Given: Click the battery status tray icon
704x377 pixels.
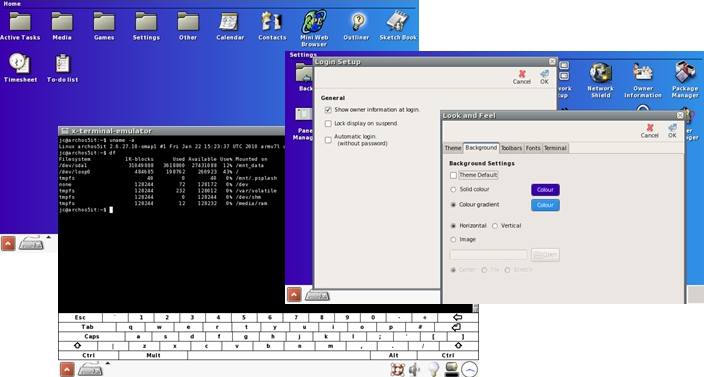Looking at the screenshot, I should pos(451,369).
